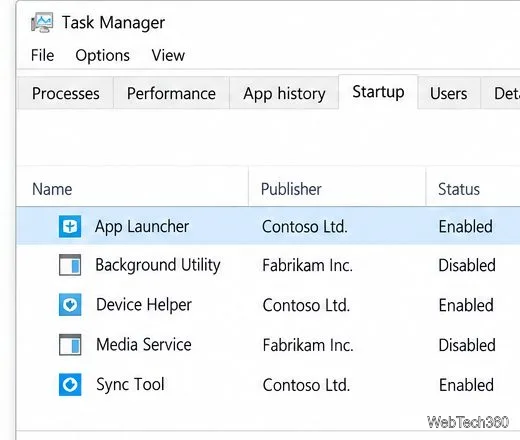This screenshot has width=520, height=440.
Task: Click the Sync Tool circular icon
Action: tap(70, 385)
